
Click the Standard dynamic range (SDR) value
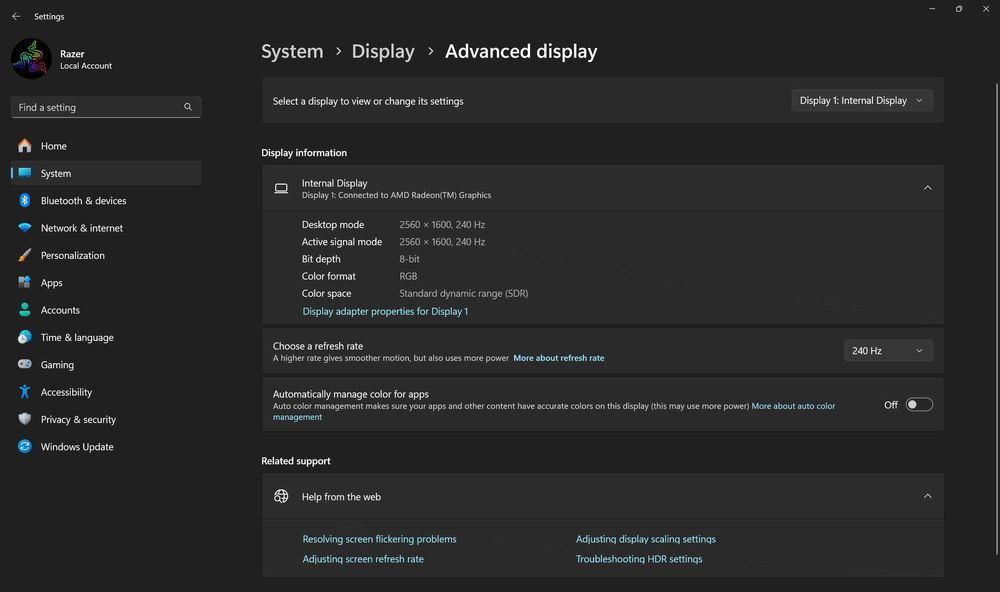(x=464, y=293)
